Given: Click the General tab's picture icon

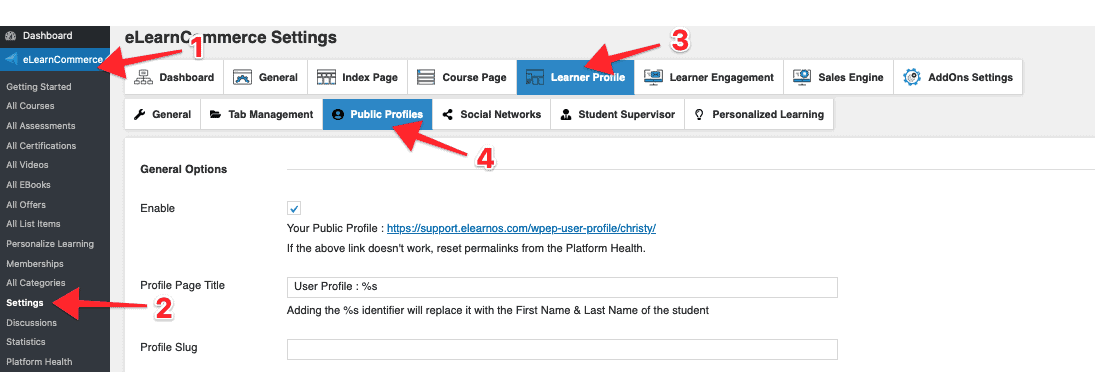Looking at the screenshot, I should click(242, 77).
